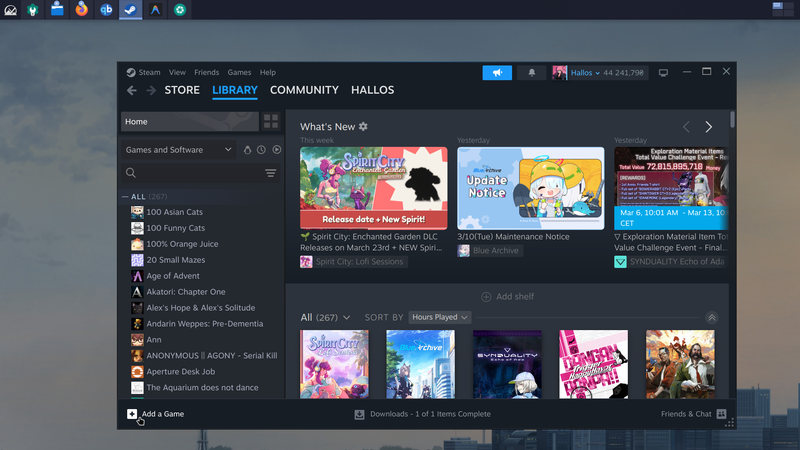Toggle ready-to-play filter button
Image resolution: width=800 pixels, height=450 pixels.
(x=277, y=150)
